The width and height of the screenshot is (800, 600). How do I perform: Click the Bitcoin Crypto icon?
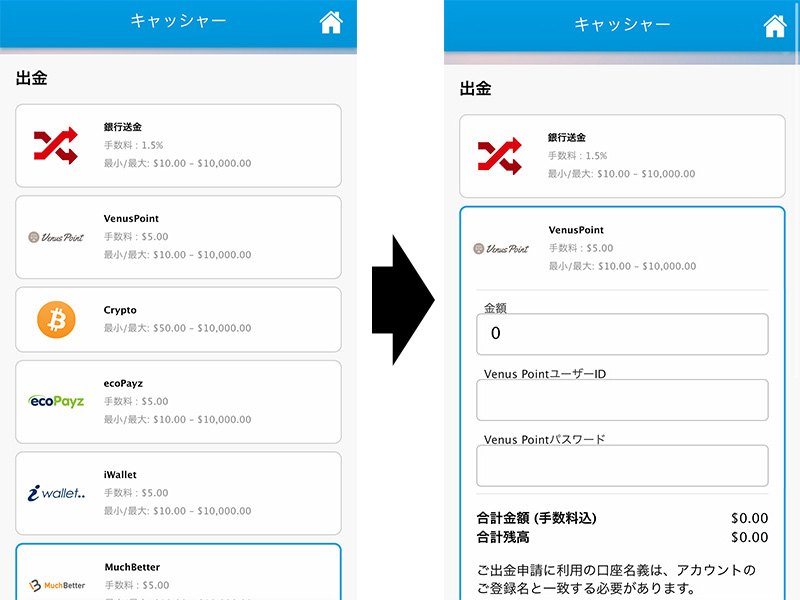click(x=56, y=320)
